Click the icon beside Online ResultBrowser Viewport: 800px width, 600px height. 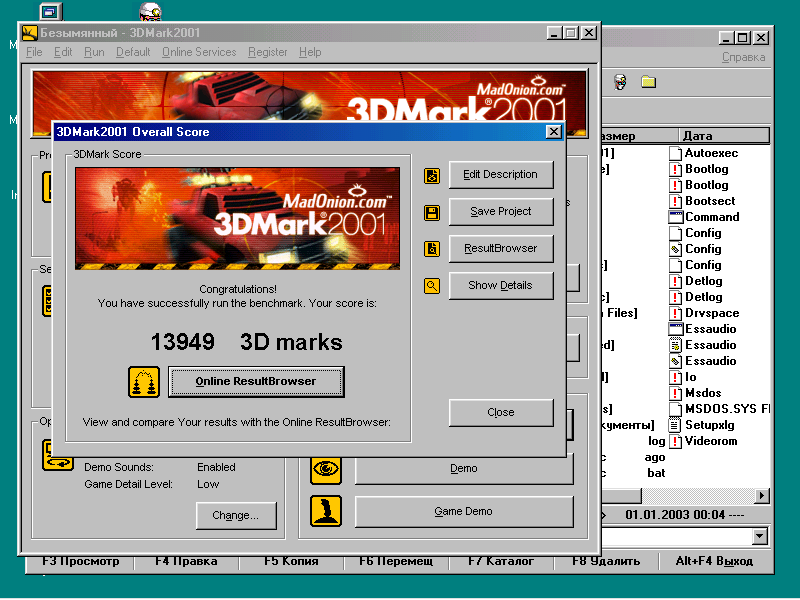pyautogui.click(x=144, y=382)
